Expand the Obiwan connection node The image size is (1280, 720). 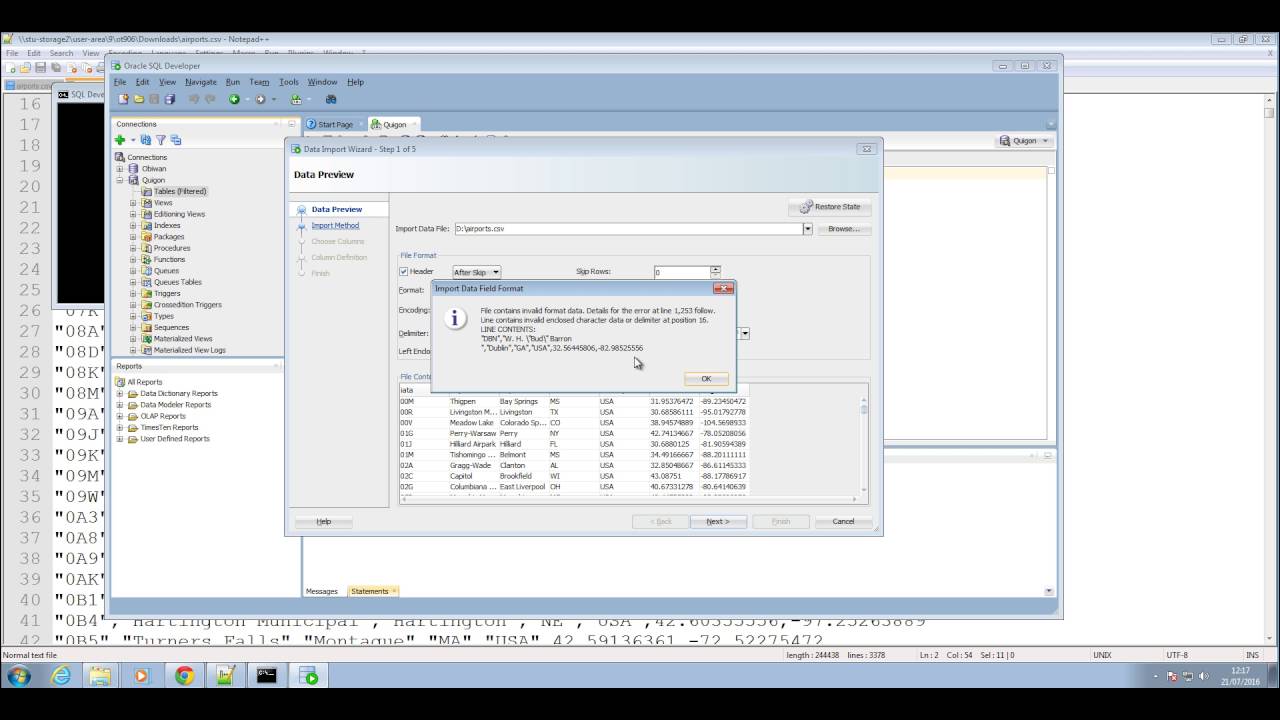coord(120,169)
